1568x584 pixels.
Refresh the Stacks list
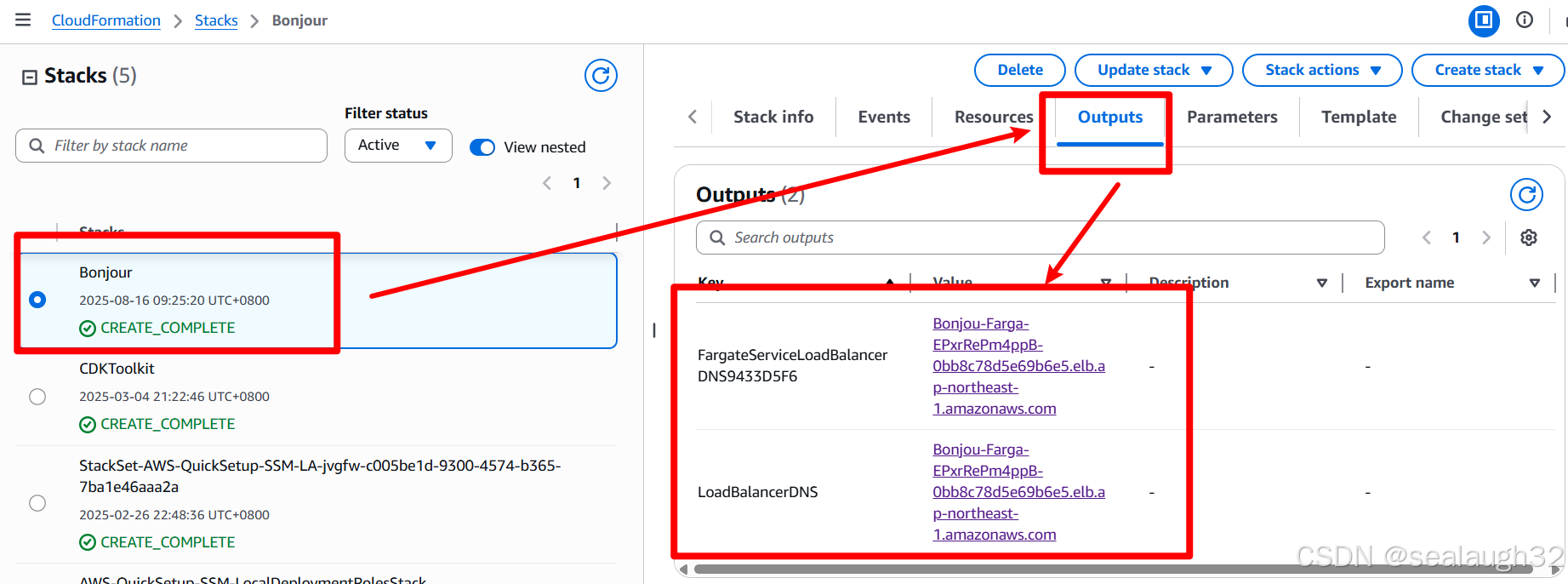pos(601,76)
